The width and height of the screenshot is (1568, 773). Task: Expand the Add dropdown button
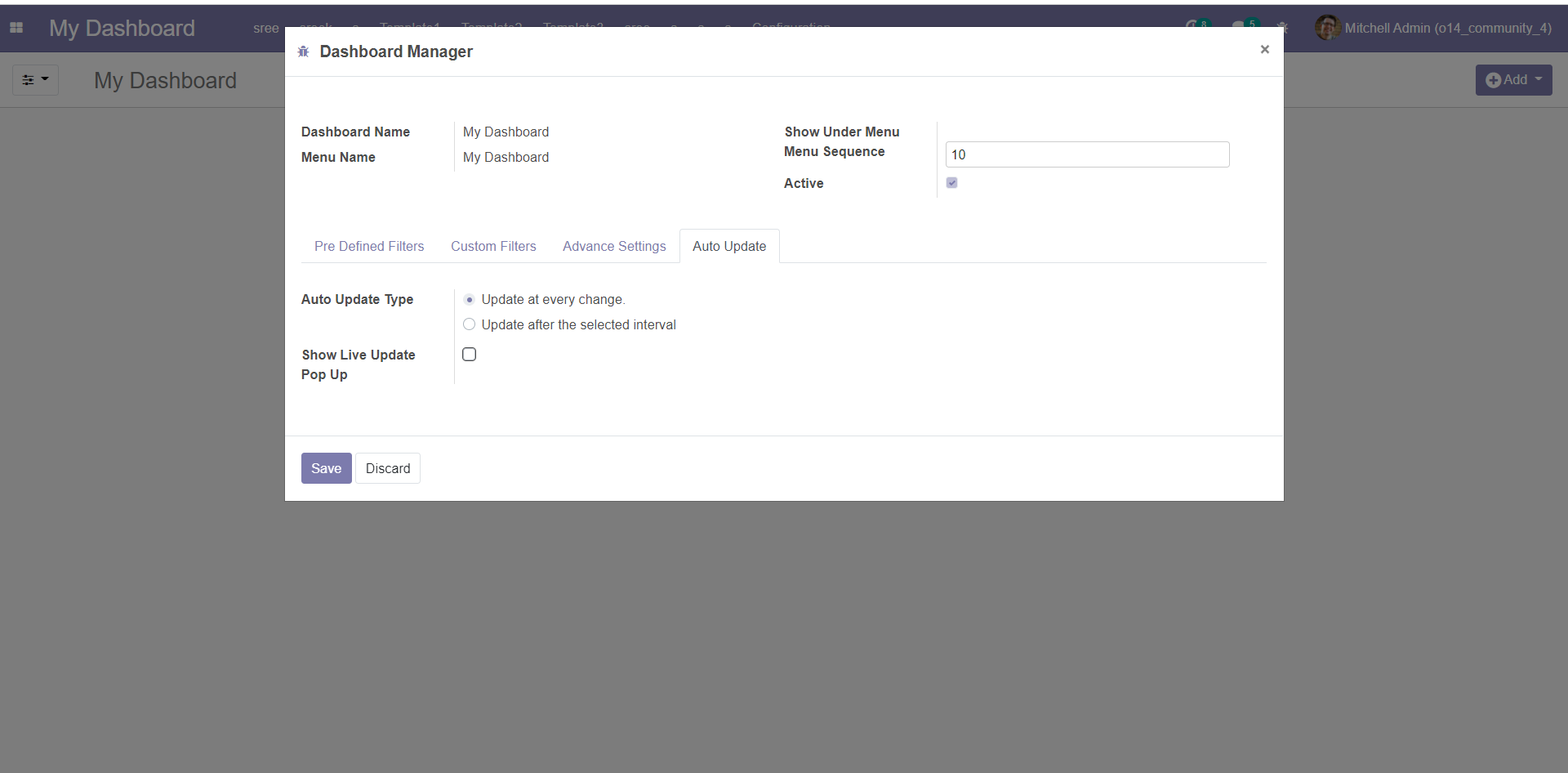[1513, 80]
